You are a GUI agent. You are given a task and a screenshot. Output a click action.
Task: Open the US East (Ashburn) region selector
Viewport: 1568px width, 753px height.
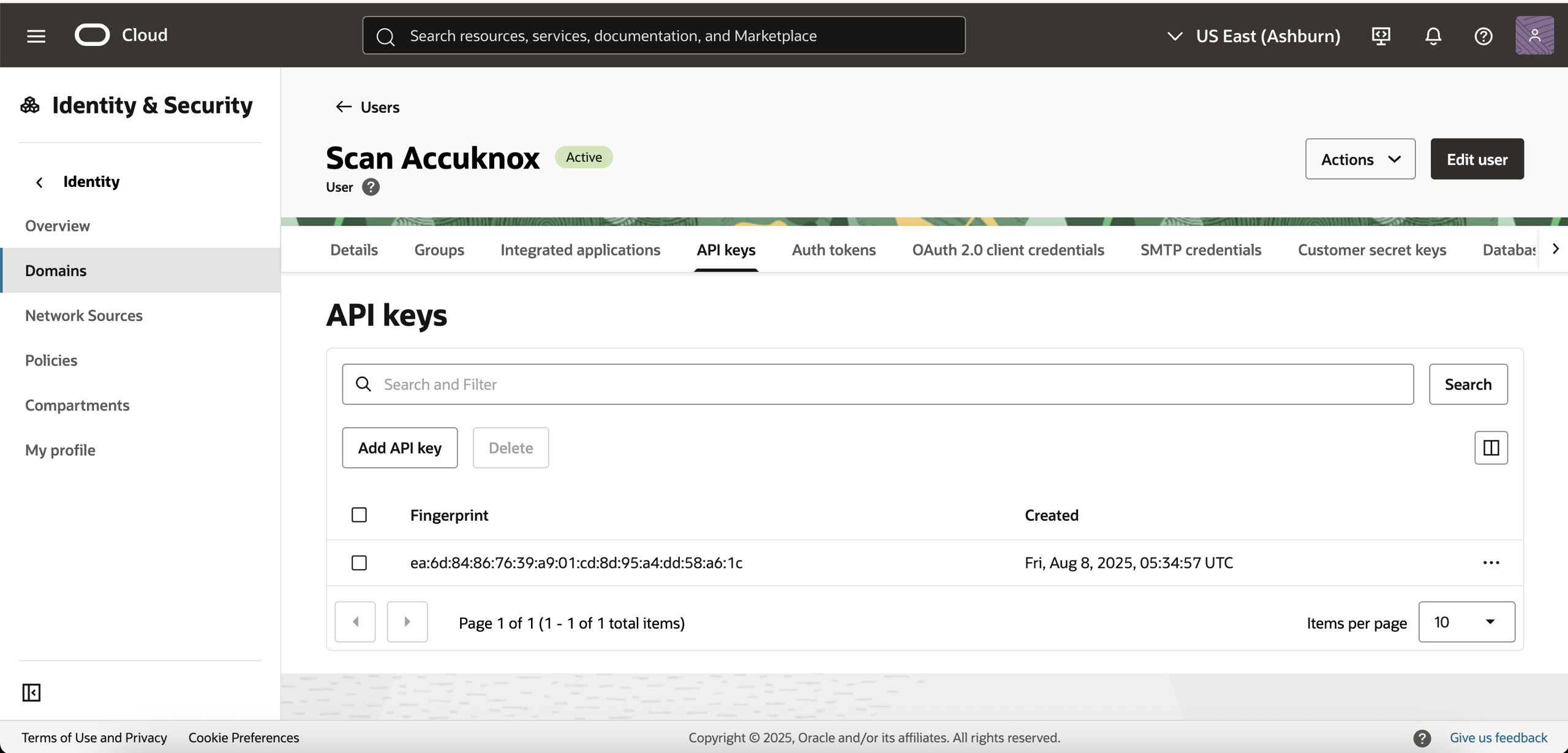1253,36
